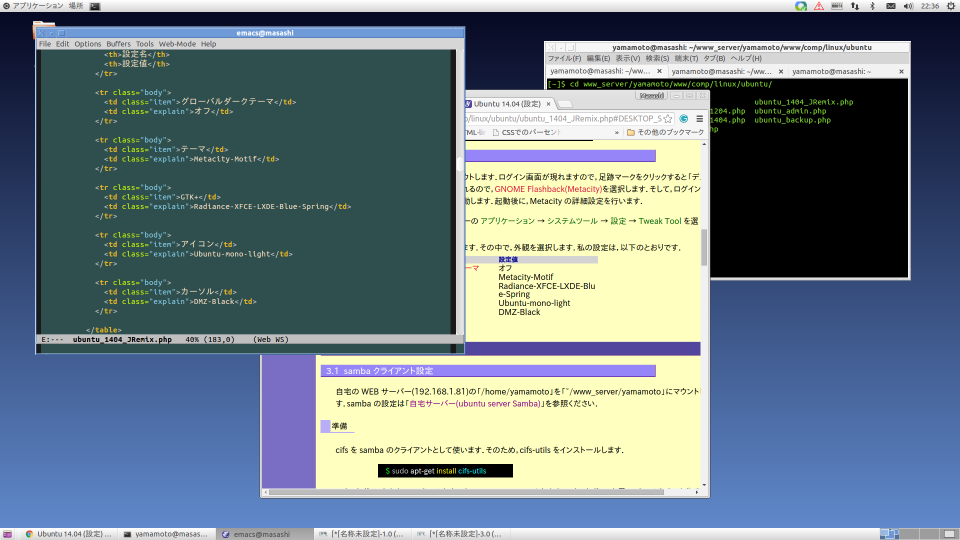This screenshot has height=540, width=960.
Task: Open the アプリケーション panel menu
Action: tap(33, 6)
